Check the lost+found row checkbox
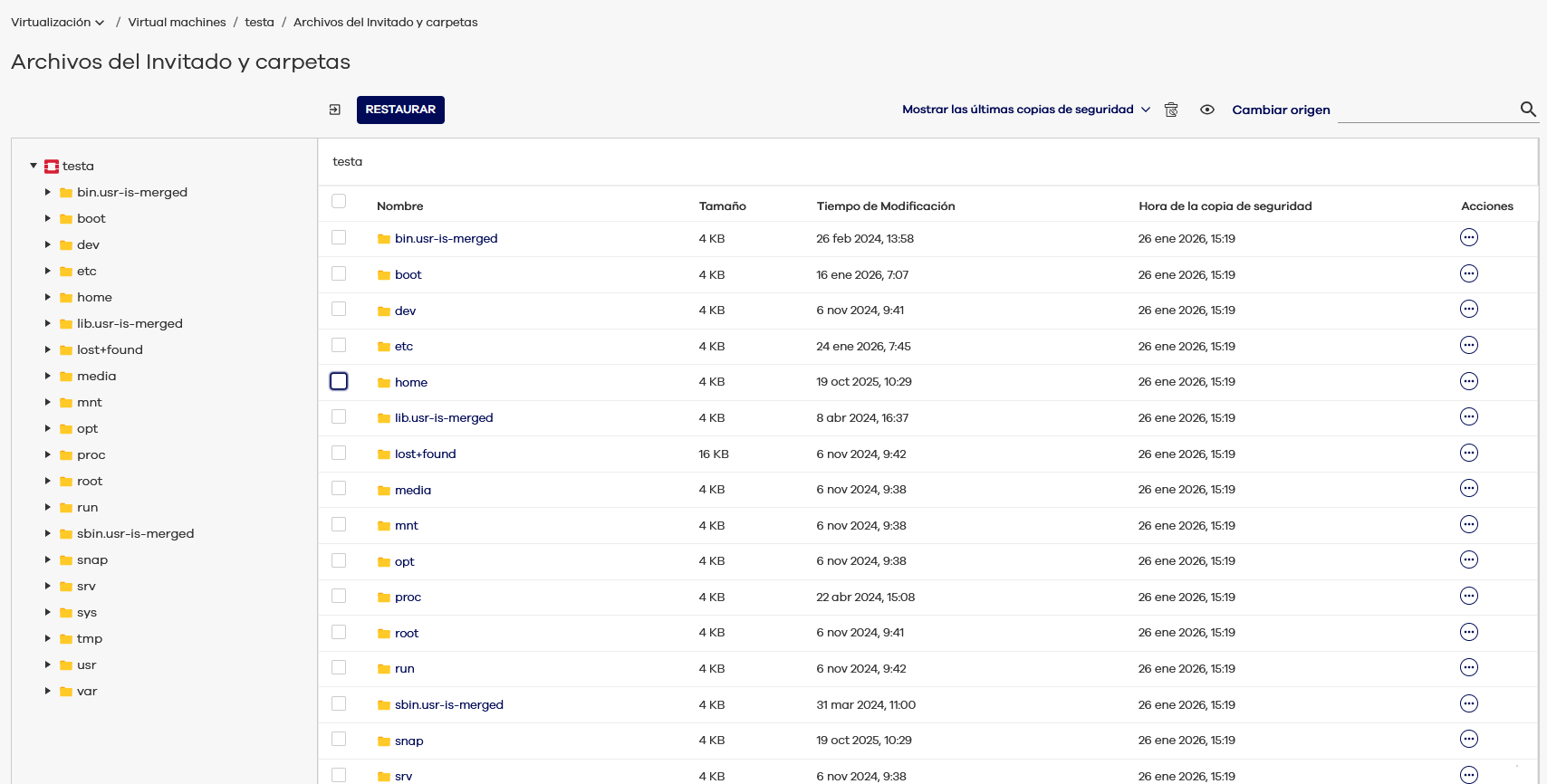 [339, 453]
